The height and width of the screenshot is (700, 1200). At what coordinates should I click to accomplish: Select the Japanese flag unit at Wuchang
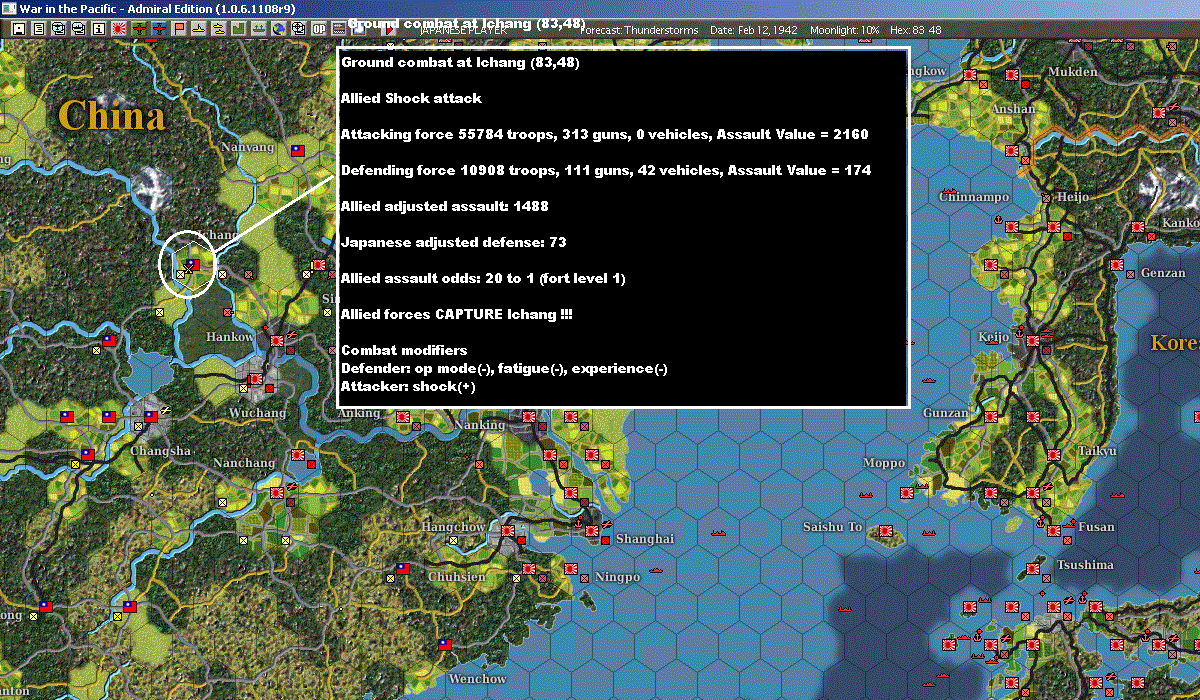click(256, 379)
